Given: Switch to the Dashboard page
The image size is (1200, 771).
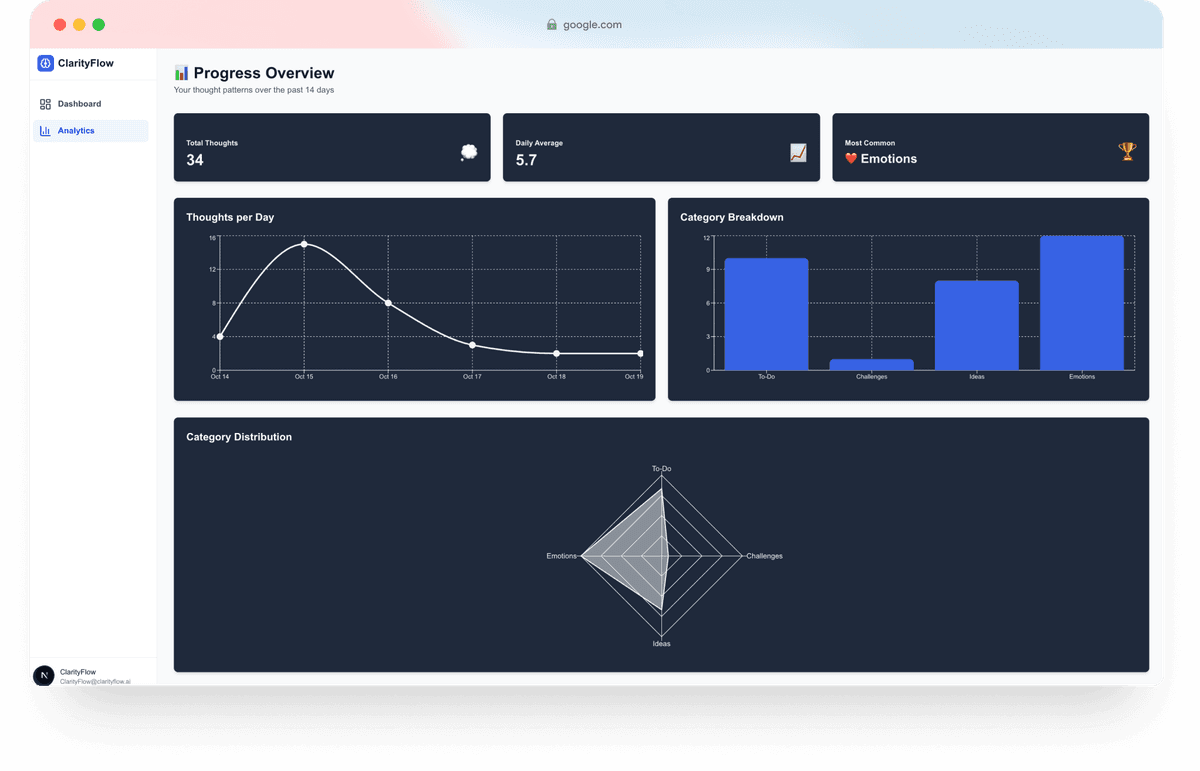Looking at the screenshot, I should (x=80, y=104).
